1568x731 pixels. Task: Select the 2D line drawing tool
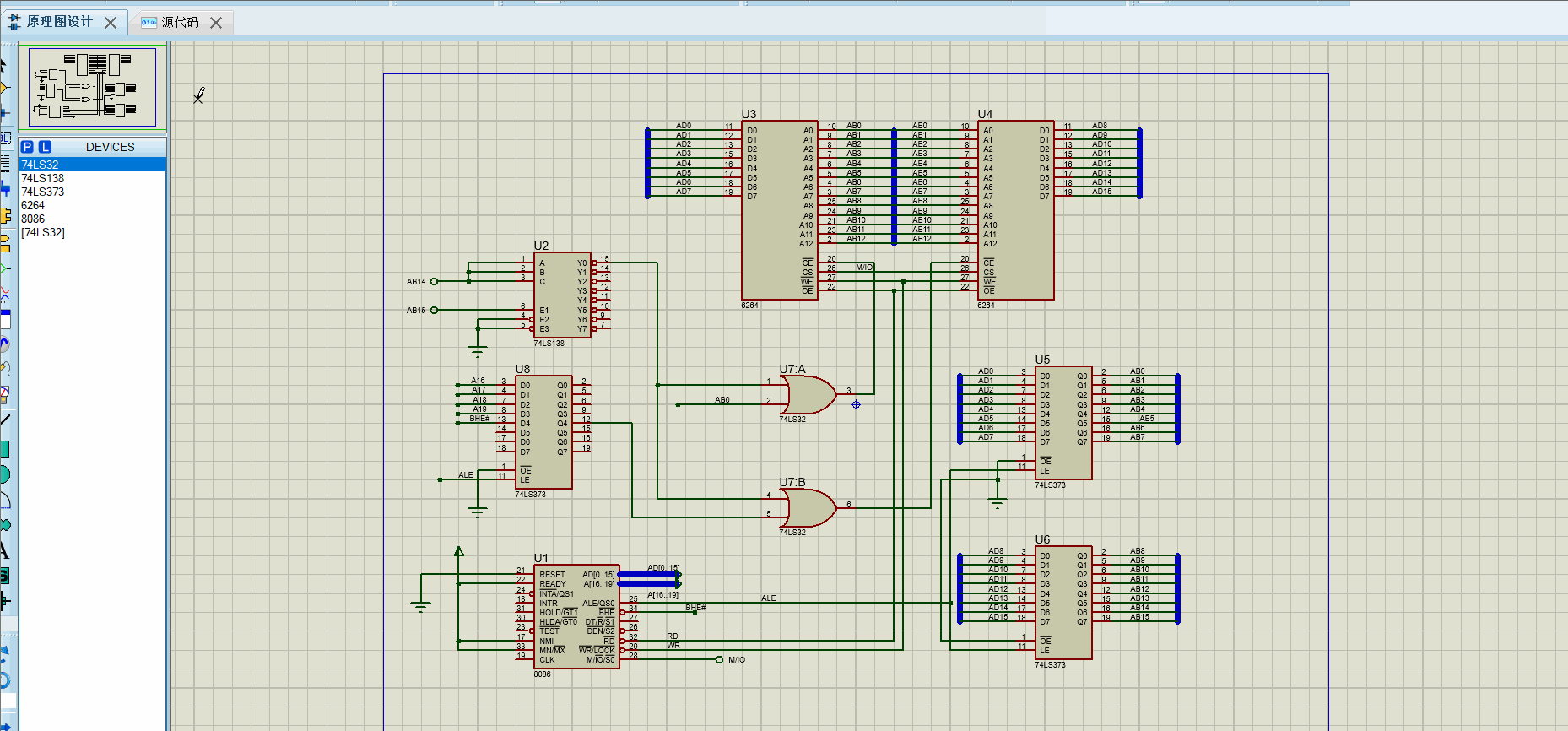pyautogui.click(x=5, y=420)
